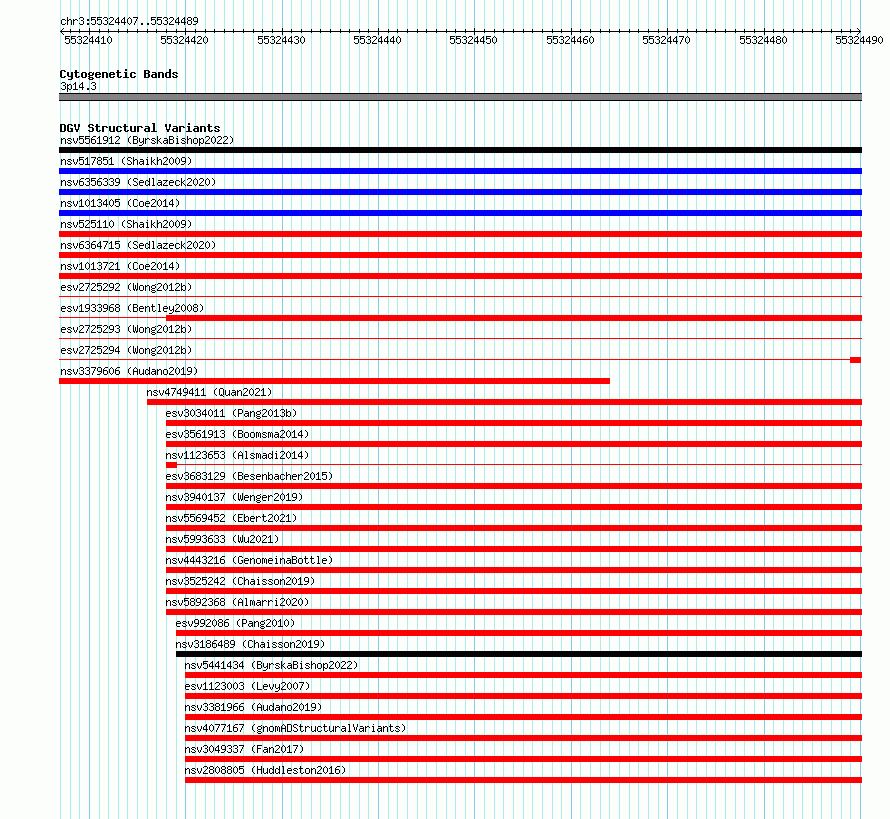890x819 pixels.
Task: Click the gray 3p14.3 cytogenetic band bar
Action: point(460,97)
